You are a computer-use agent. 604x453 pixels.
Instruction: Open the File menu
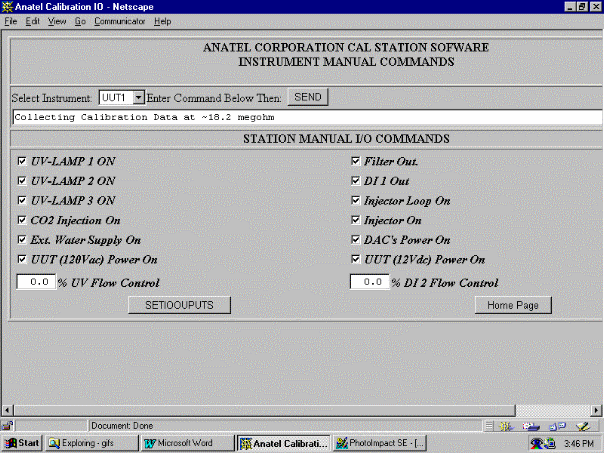[x=10, y=22]
